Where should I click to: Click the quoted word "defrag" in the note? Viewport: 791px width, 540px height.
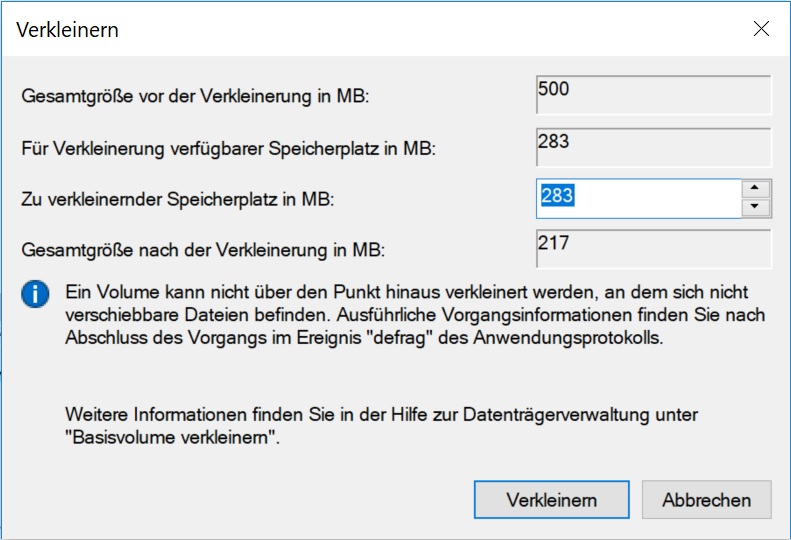coord(390,338)
